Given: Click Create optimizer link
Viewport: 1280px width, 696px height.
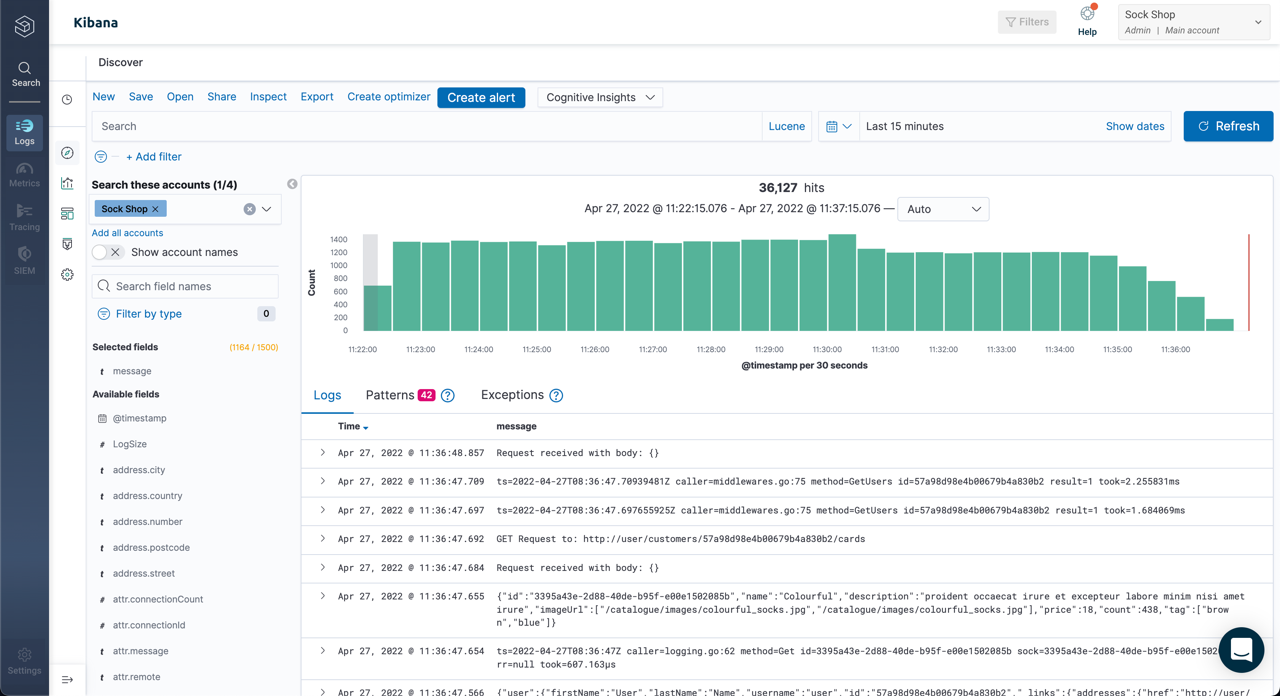Looking at the screenshot, I should click(x=389, y=97).
